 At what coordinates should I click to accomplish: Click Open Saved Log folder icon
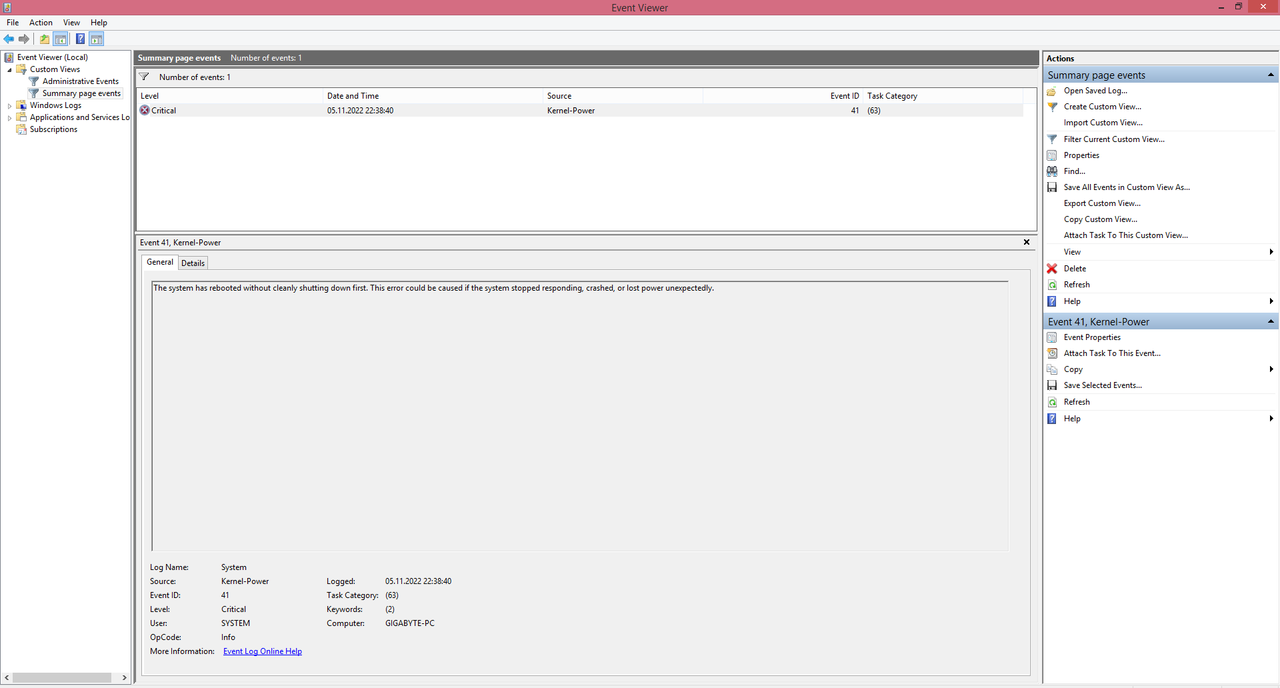(x=1052, y=91)
